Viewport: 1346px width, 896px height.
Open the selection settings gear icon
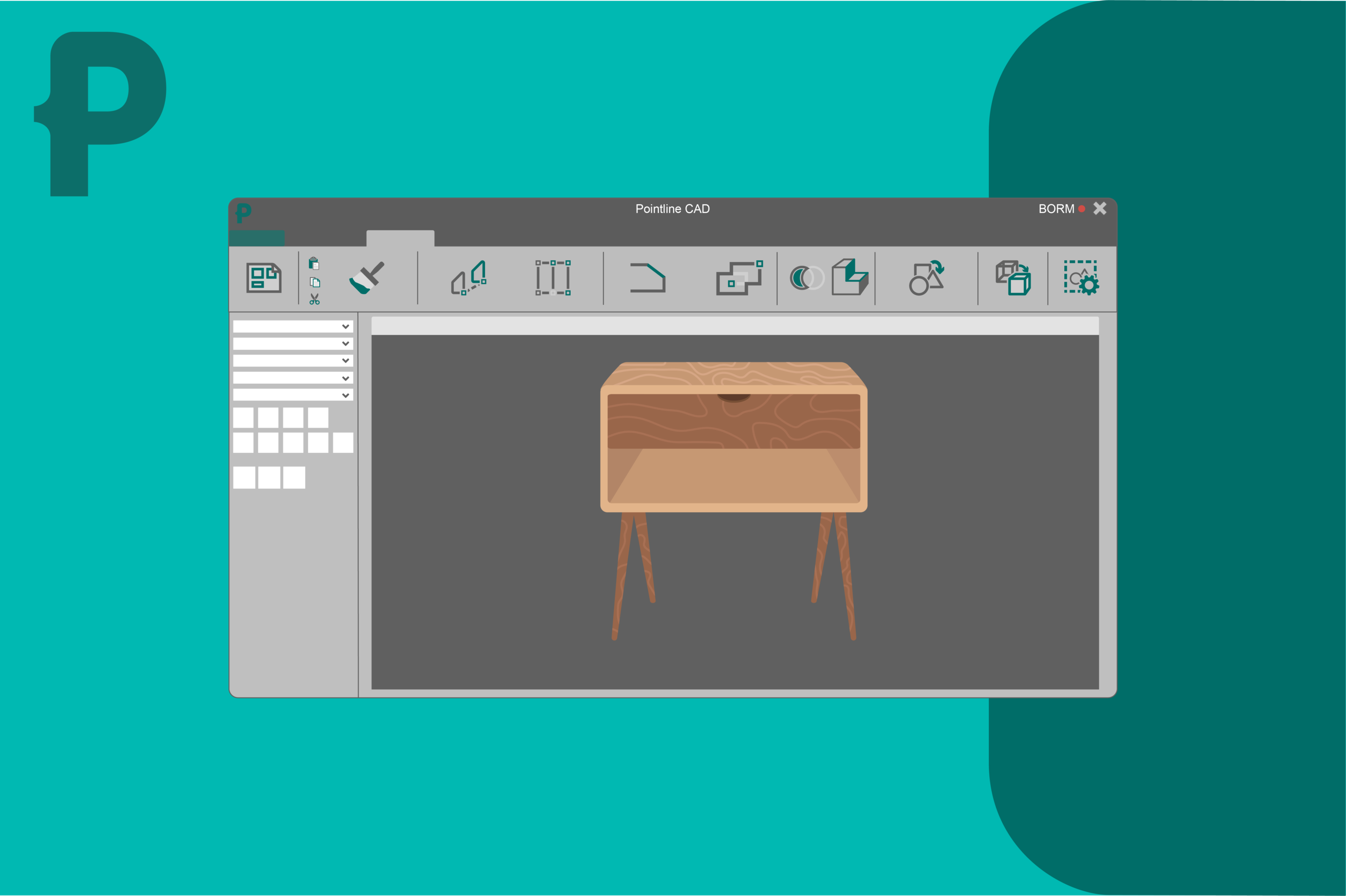[1081, 278]
